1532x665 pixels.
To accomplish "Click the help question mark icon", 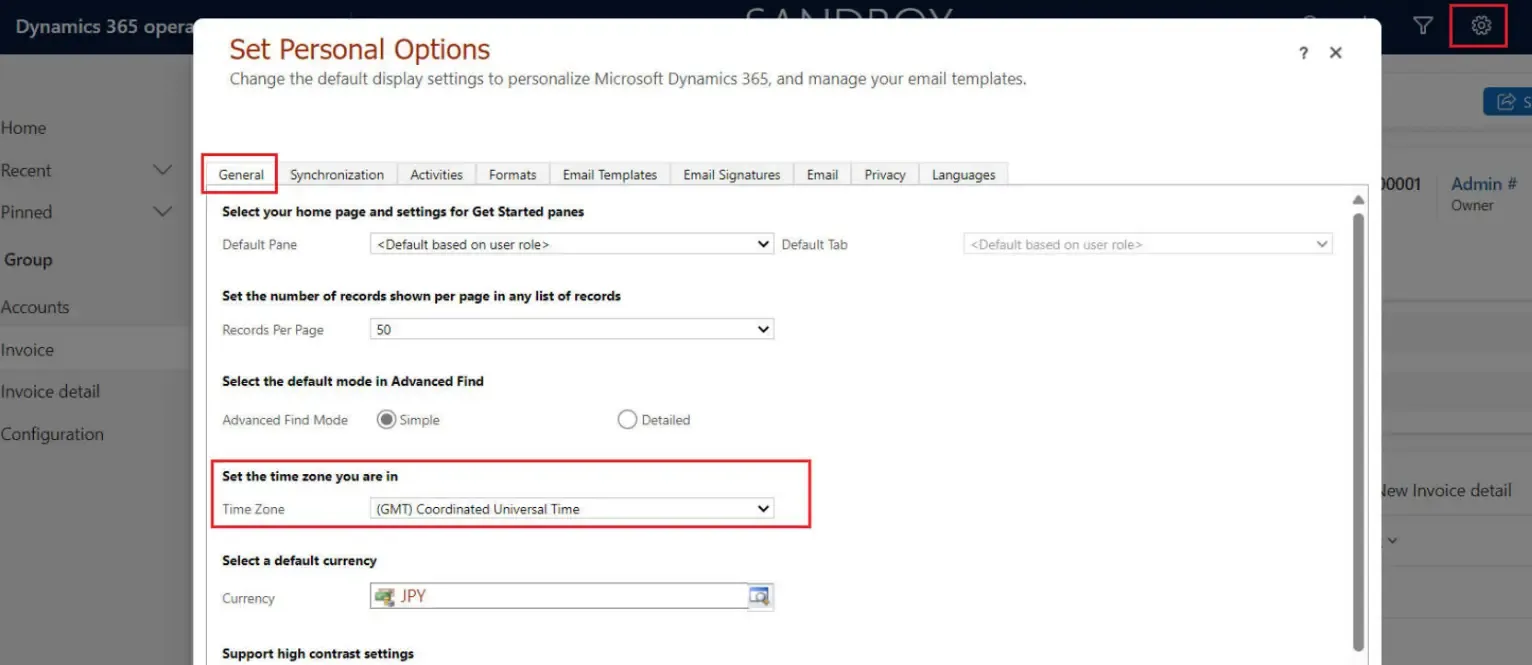I will 1303,54.
